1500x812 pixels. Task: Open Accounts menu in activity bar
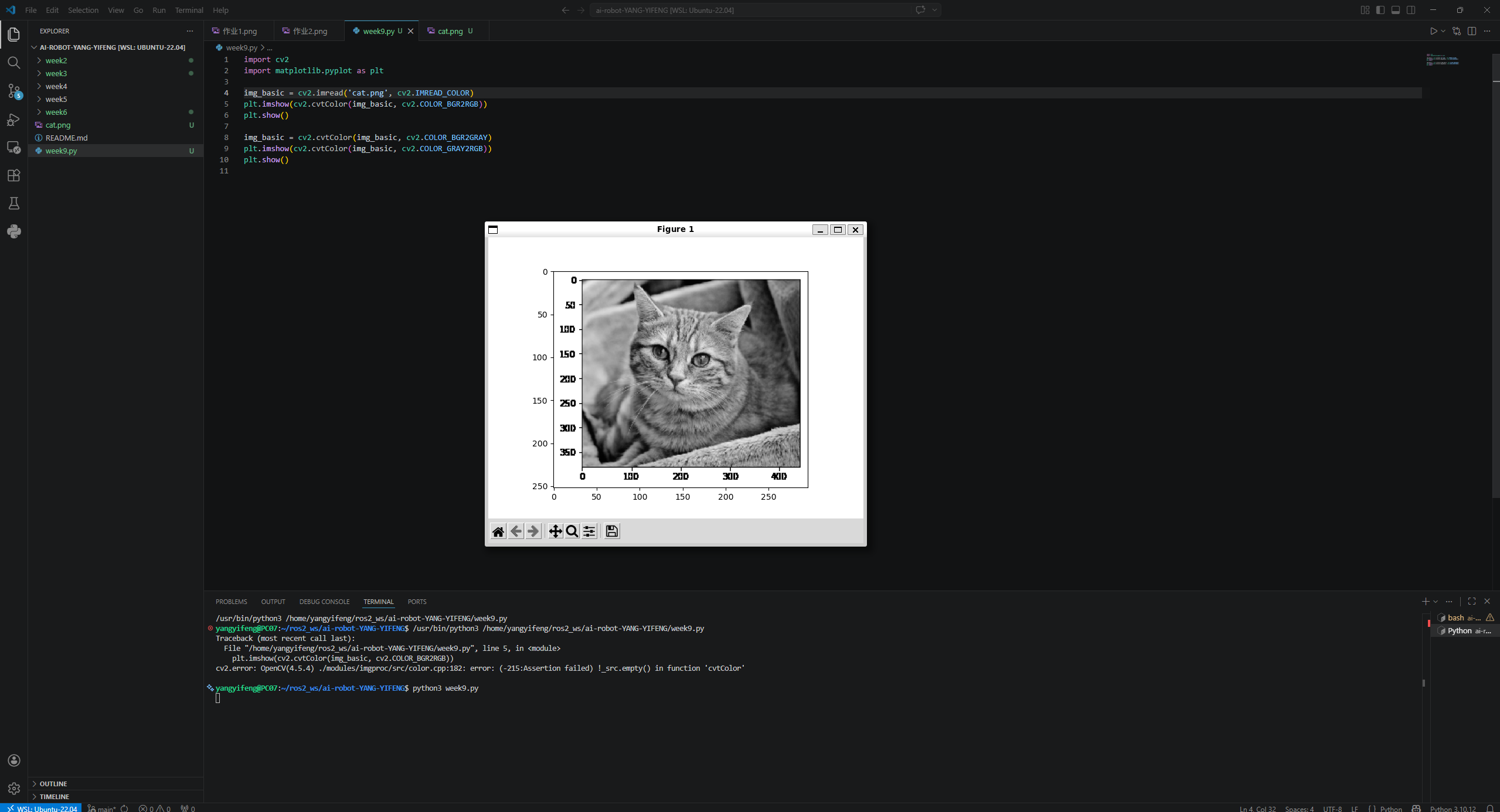[14, 760]
